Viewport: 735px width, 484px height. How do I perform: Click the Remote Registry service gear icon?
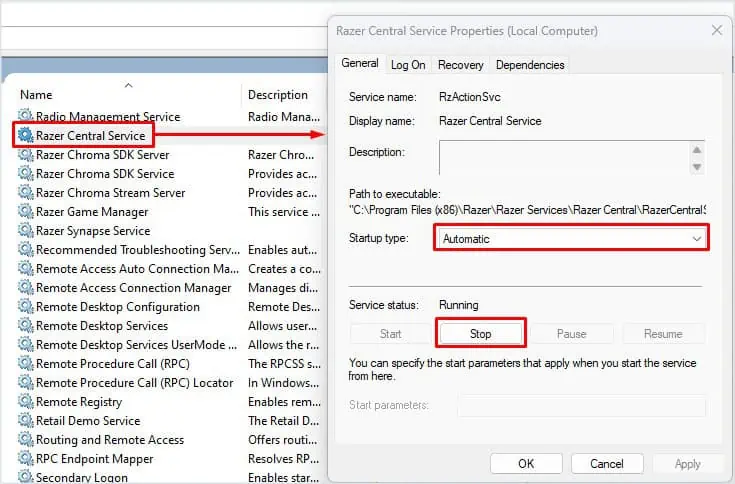[x=26, y=402]
